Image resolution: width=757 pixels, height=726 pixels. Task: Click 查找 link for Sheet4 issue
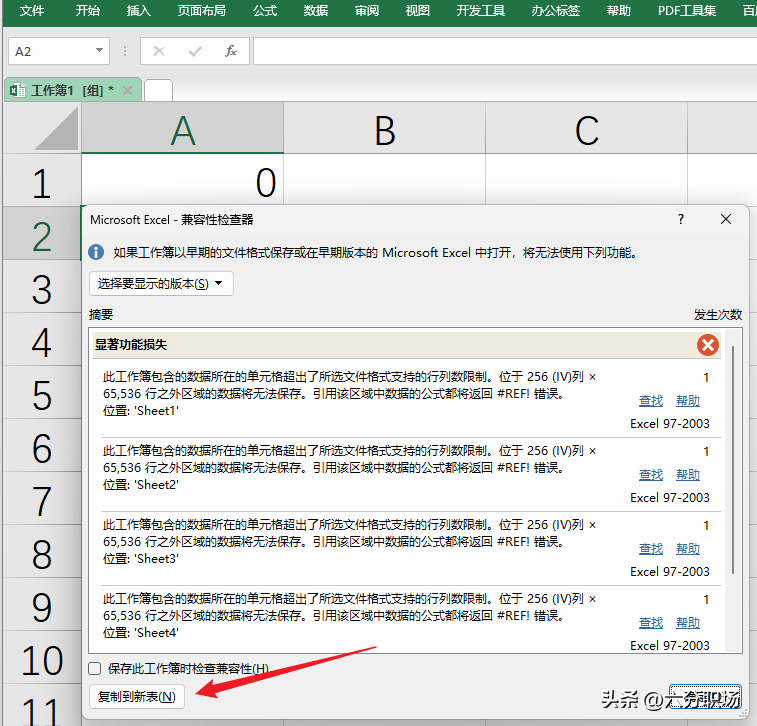(651, 623)
